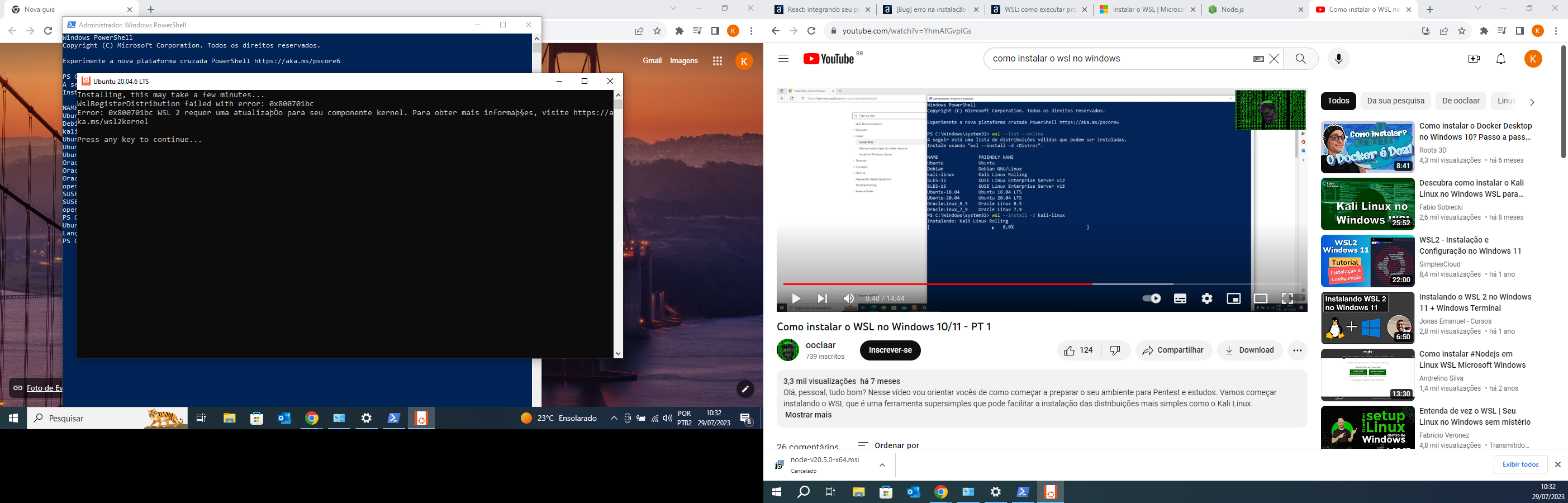Enter fullscreen in the video player
The width and height of the screenshot is (1568, 503).
pyautogui.click(x=1287, y=298)
